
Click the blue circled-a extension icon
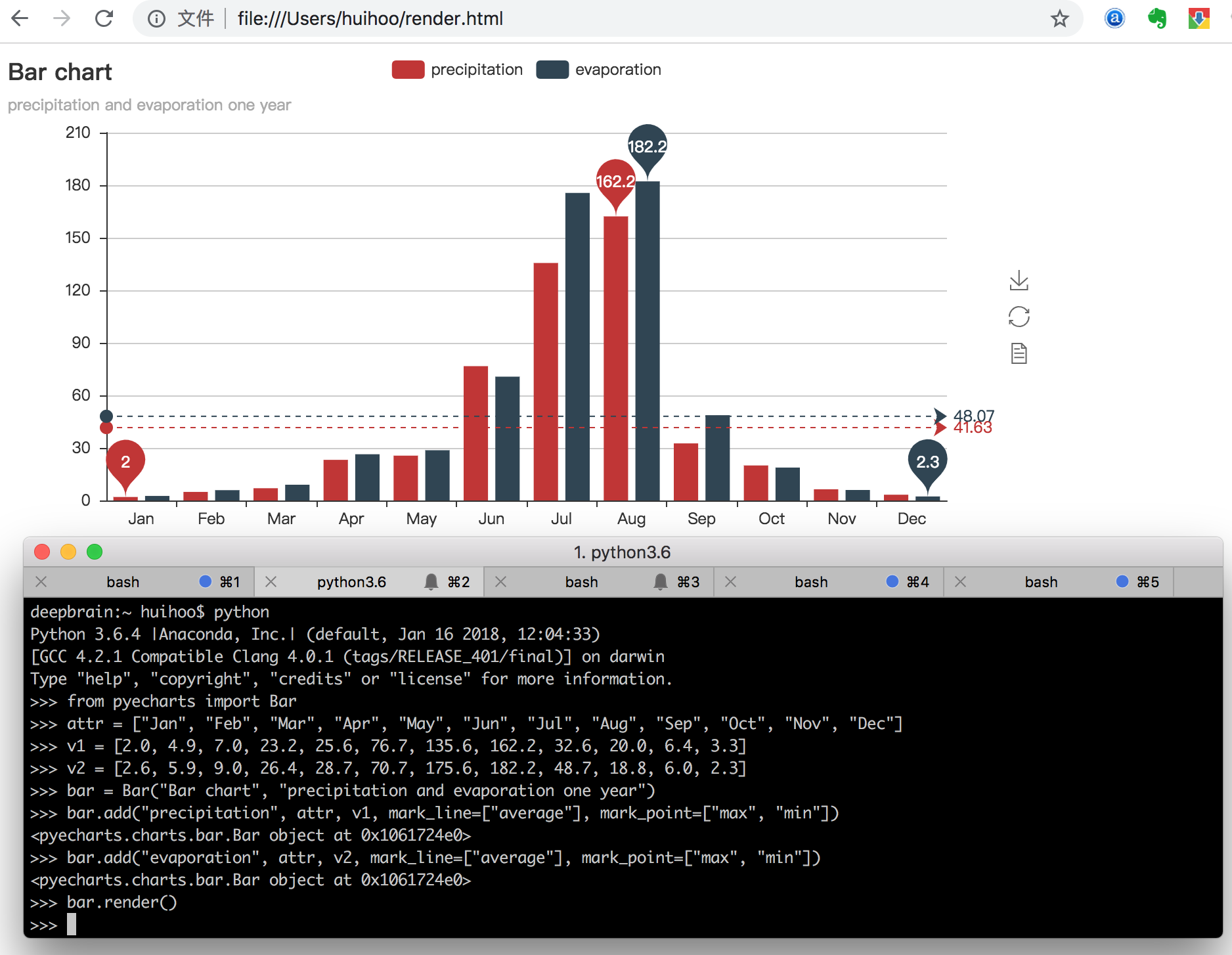(x=1114, y=18)
